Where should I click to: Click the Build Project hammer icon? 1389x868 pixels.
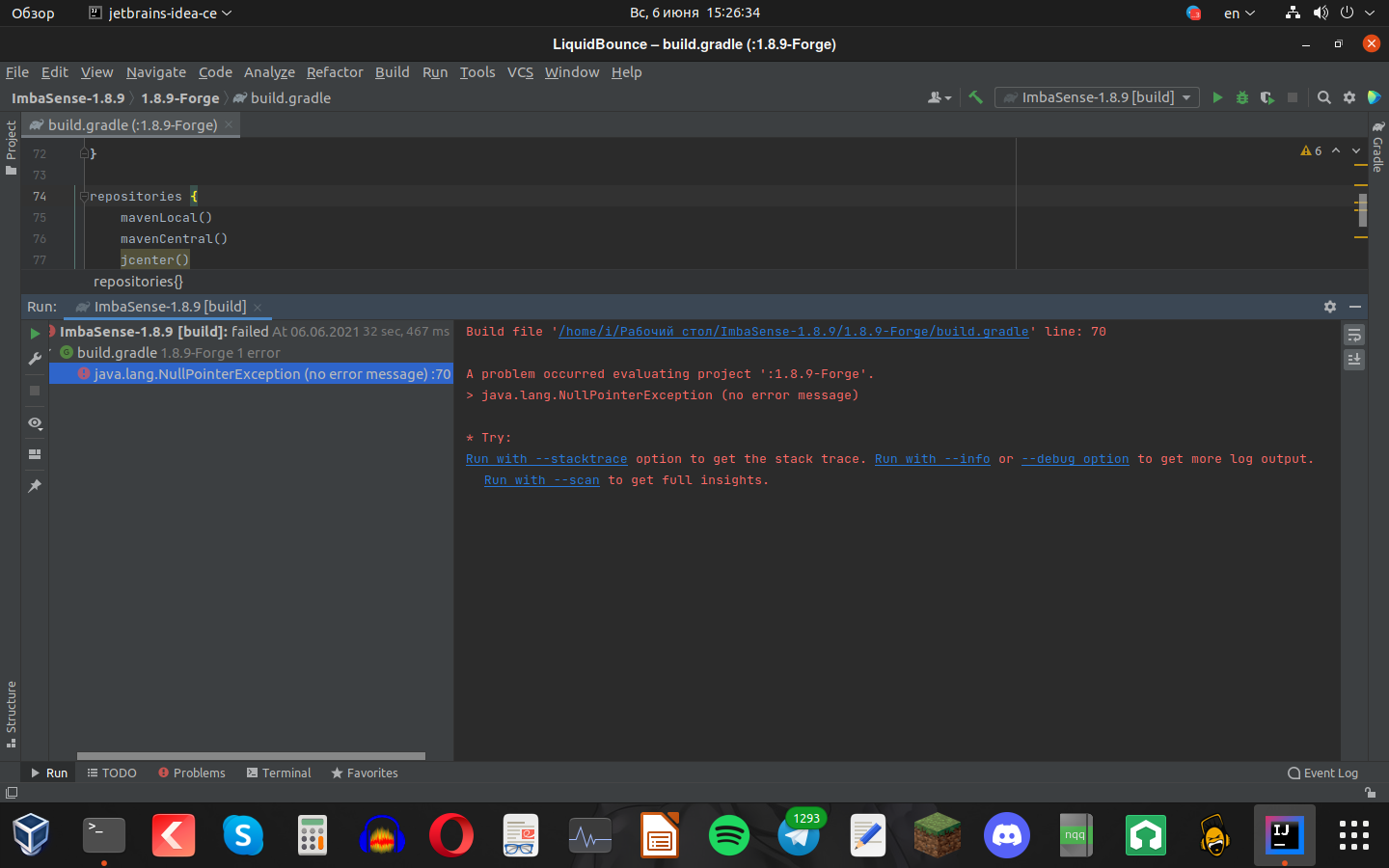[975, 97]
